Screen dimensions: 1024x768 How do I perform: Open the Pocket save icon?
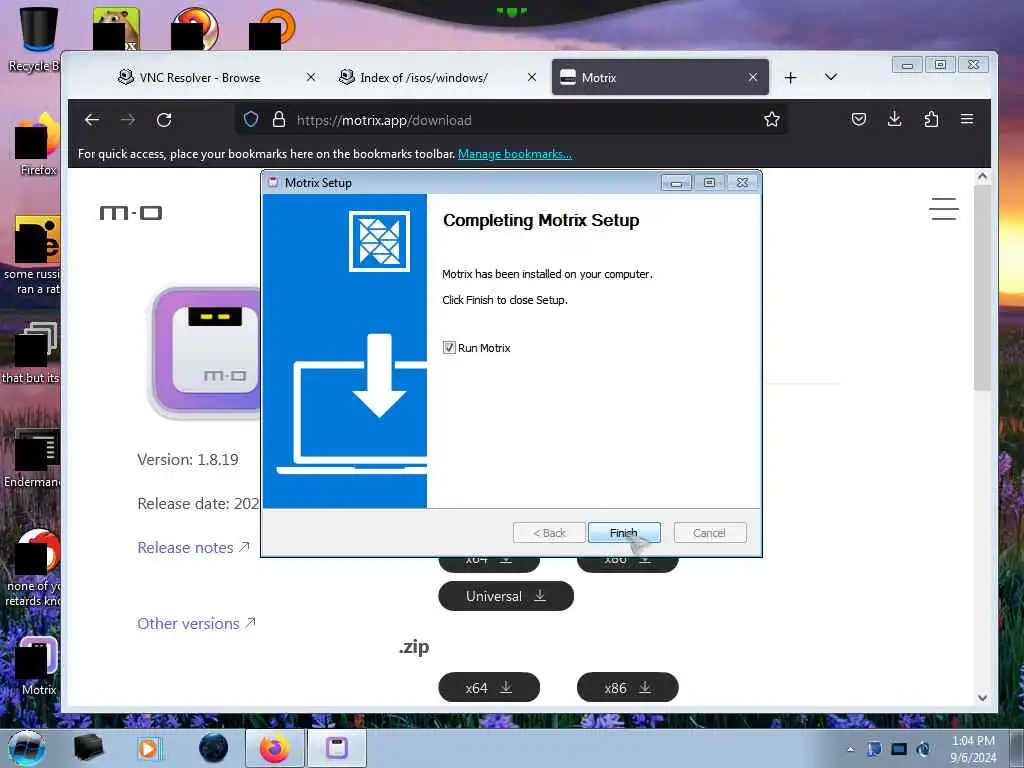pyautogui.click(x=859, y=119)
